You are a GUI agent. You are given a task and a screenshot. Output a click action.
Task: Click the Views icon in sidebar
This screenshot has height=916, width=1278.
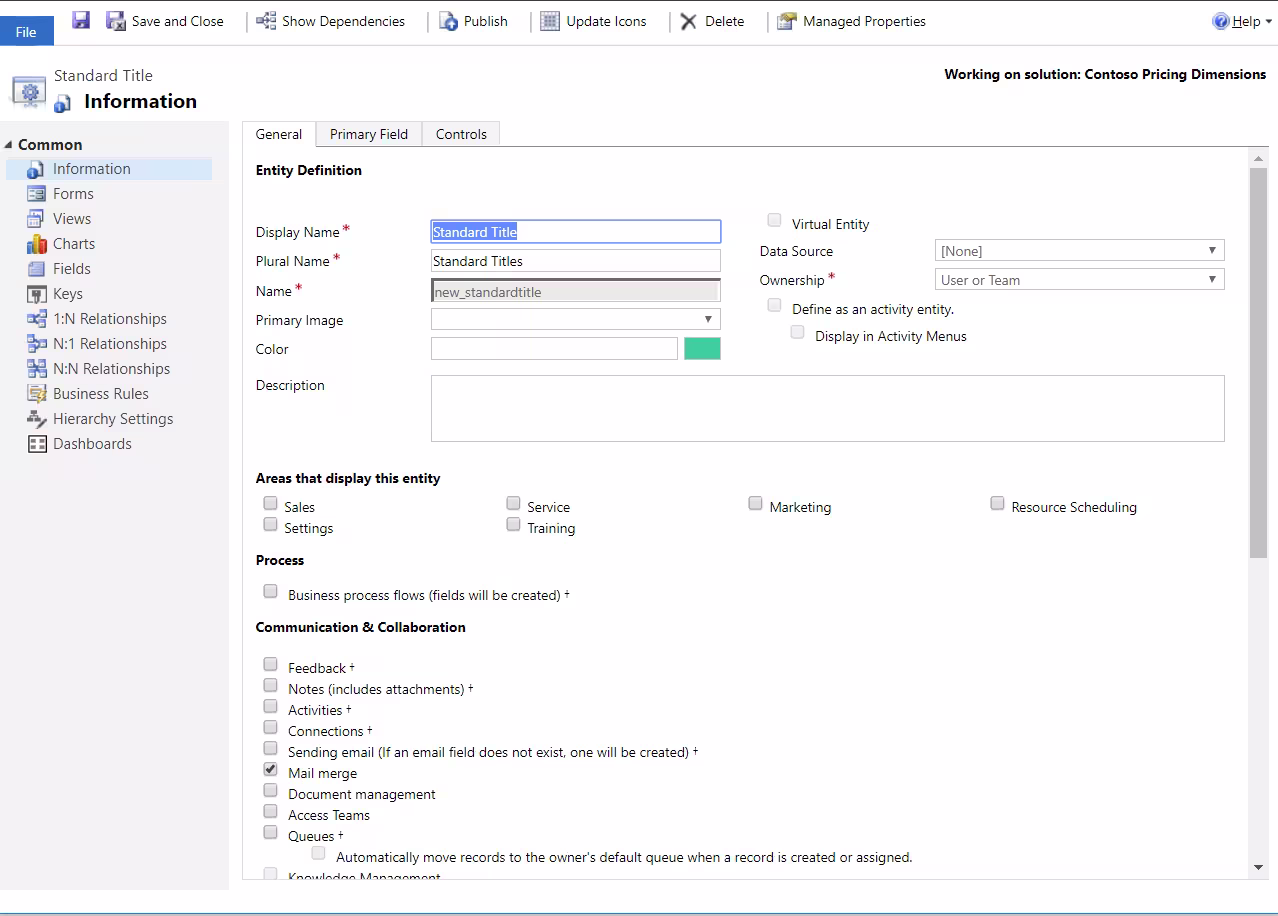point(36,219)
